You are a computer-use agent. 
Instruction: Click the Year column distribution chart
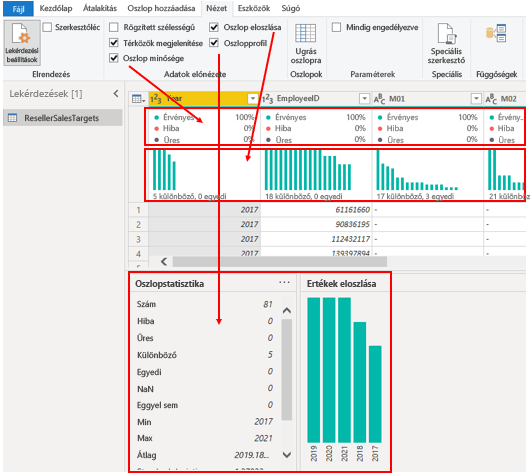point(164,170)
